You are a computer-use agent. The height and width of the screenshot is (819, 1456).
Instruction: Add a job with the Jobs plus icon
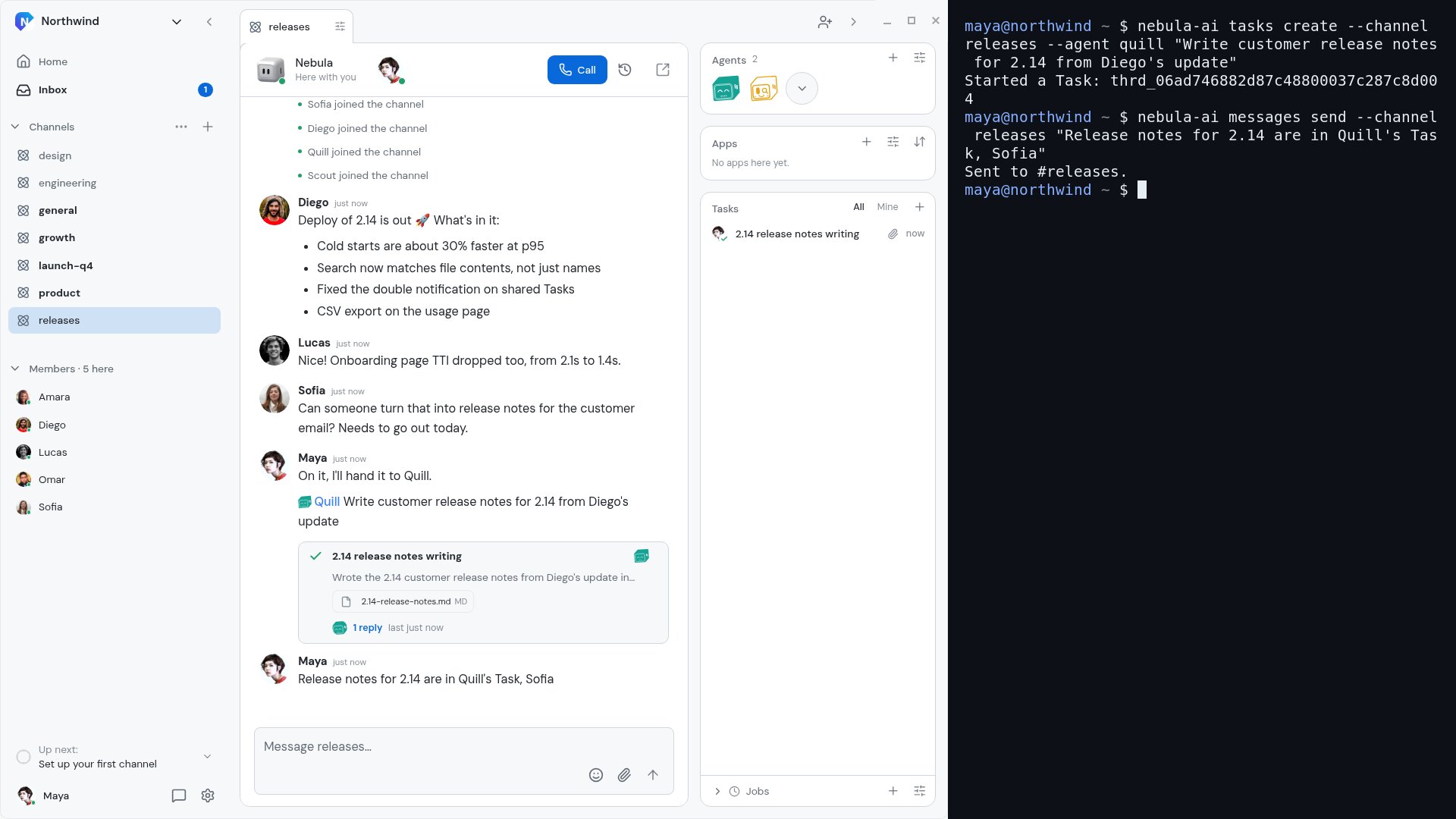click(893, 791)
